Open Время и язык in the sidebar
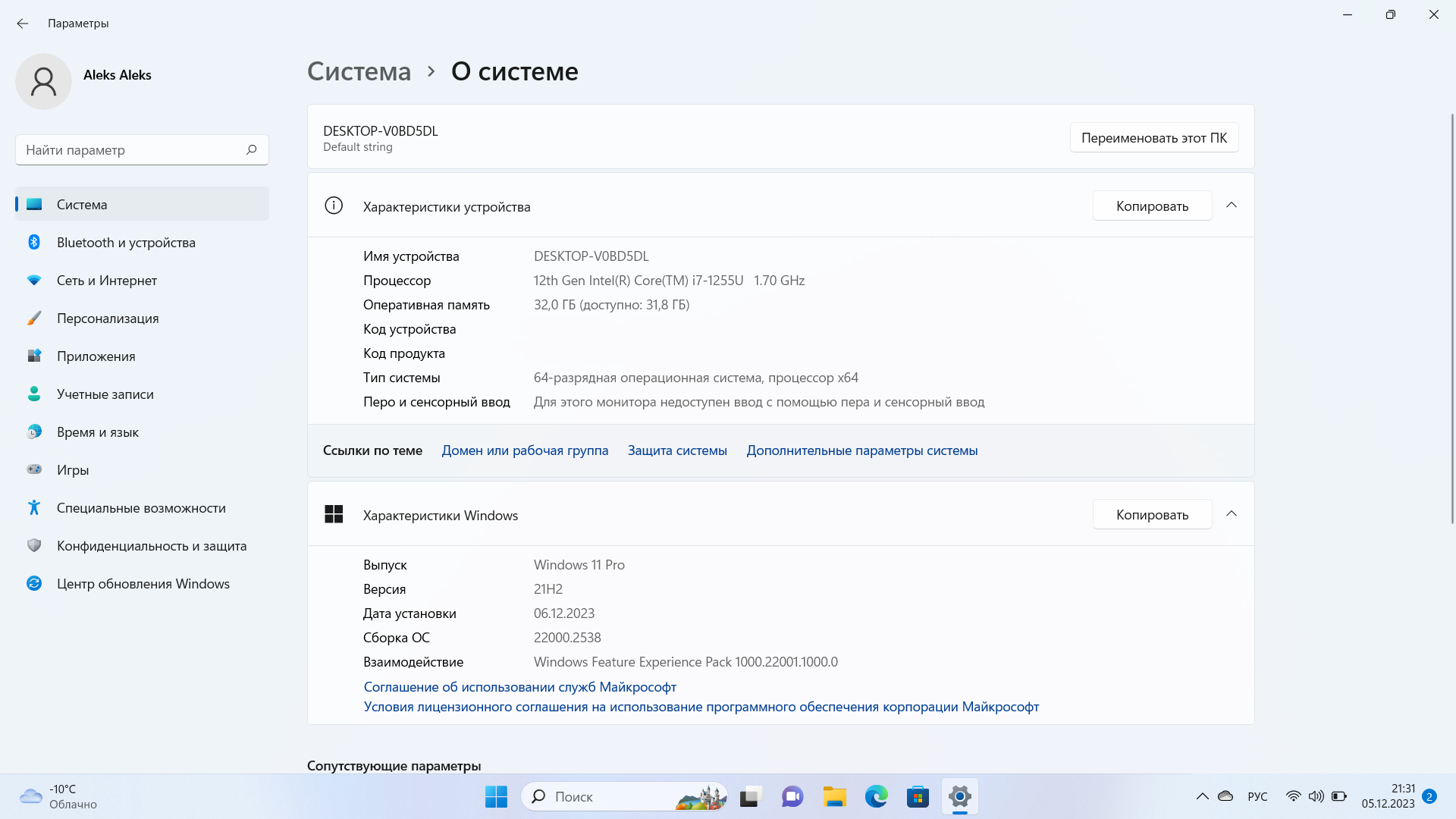1456x819 pixels. pos(97,431)
